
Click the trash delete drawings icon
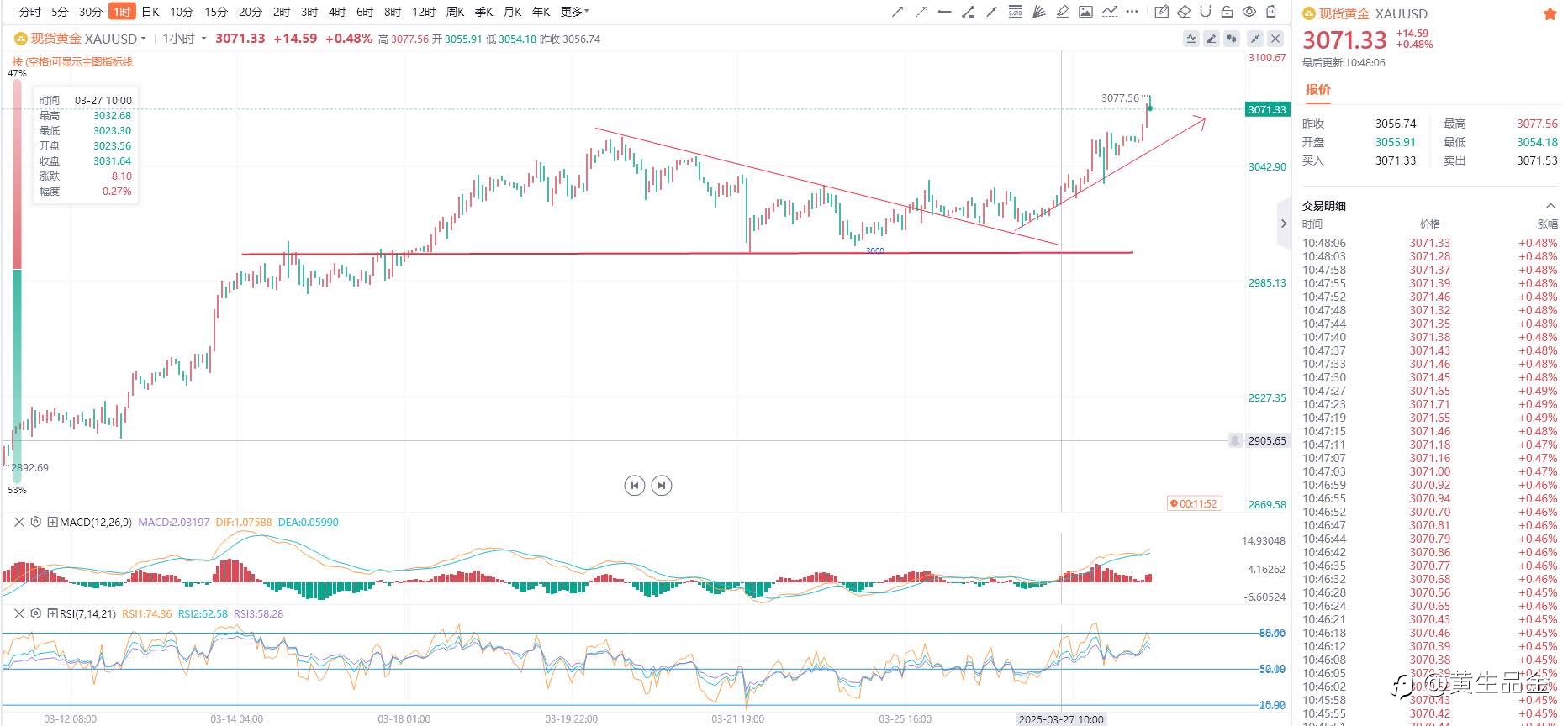(x=1271, y=12)
